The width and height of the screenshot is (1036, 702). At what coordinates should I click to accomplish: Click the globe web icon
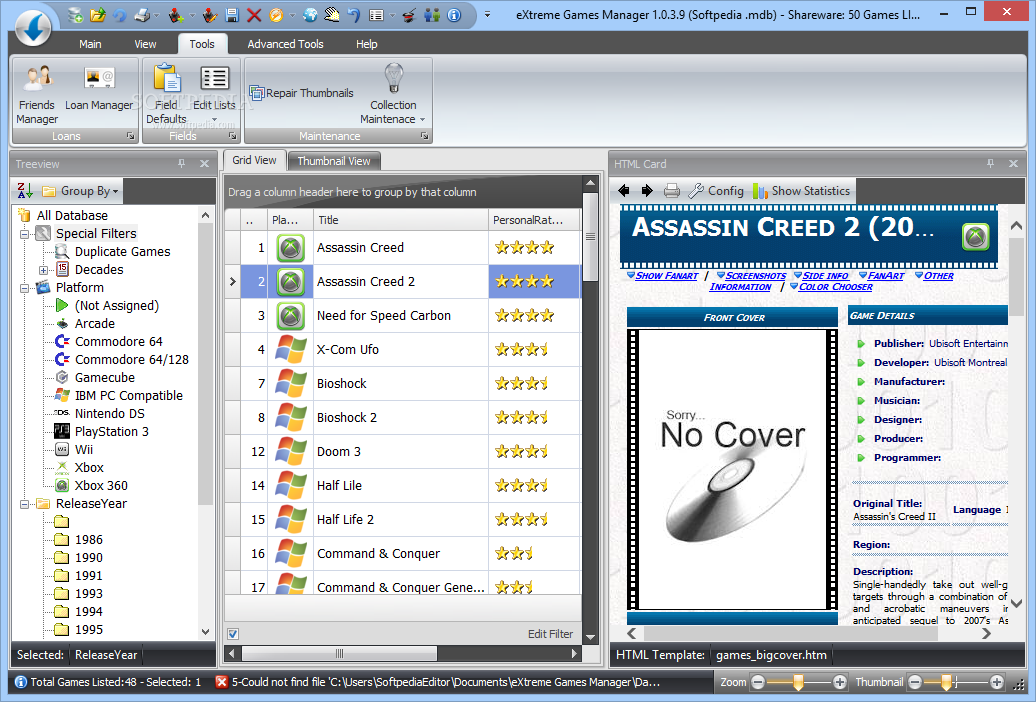coord(310,15)
